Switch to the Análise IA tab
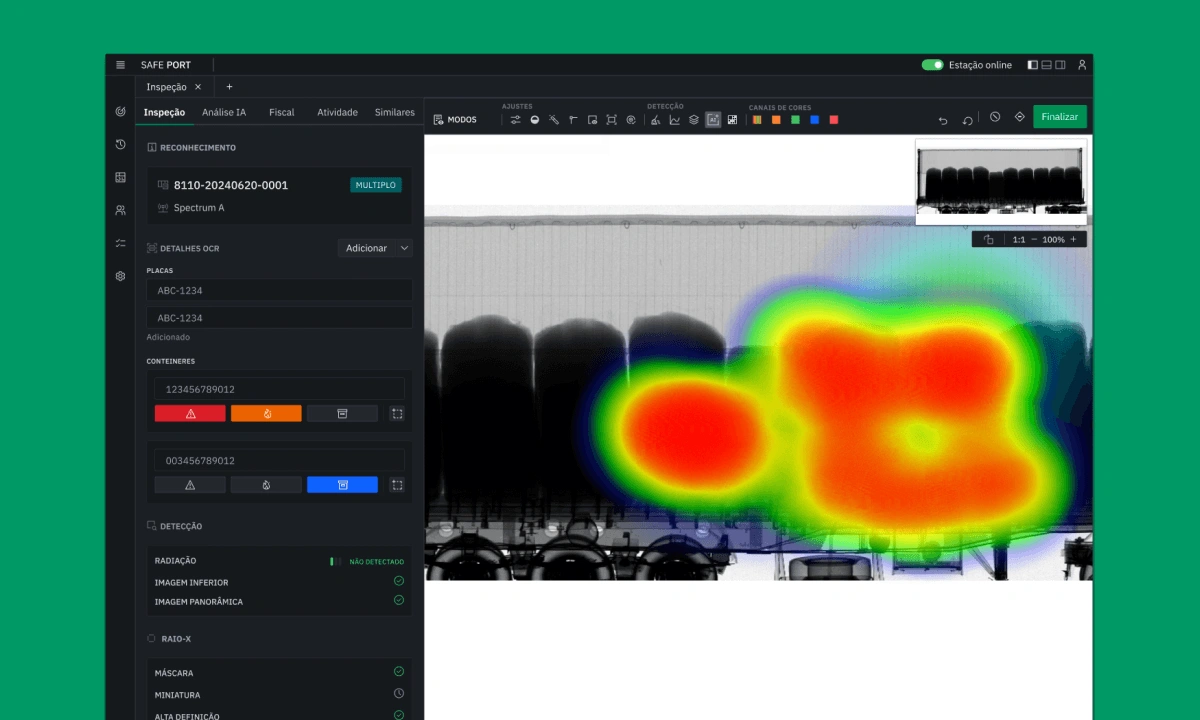The width and height of the screenshot is (1200, 720). coord(224,112)
